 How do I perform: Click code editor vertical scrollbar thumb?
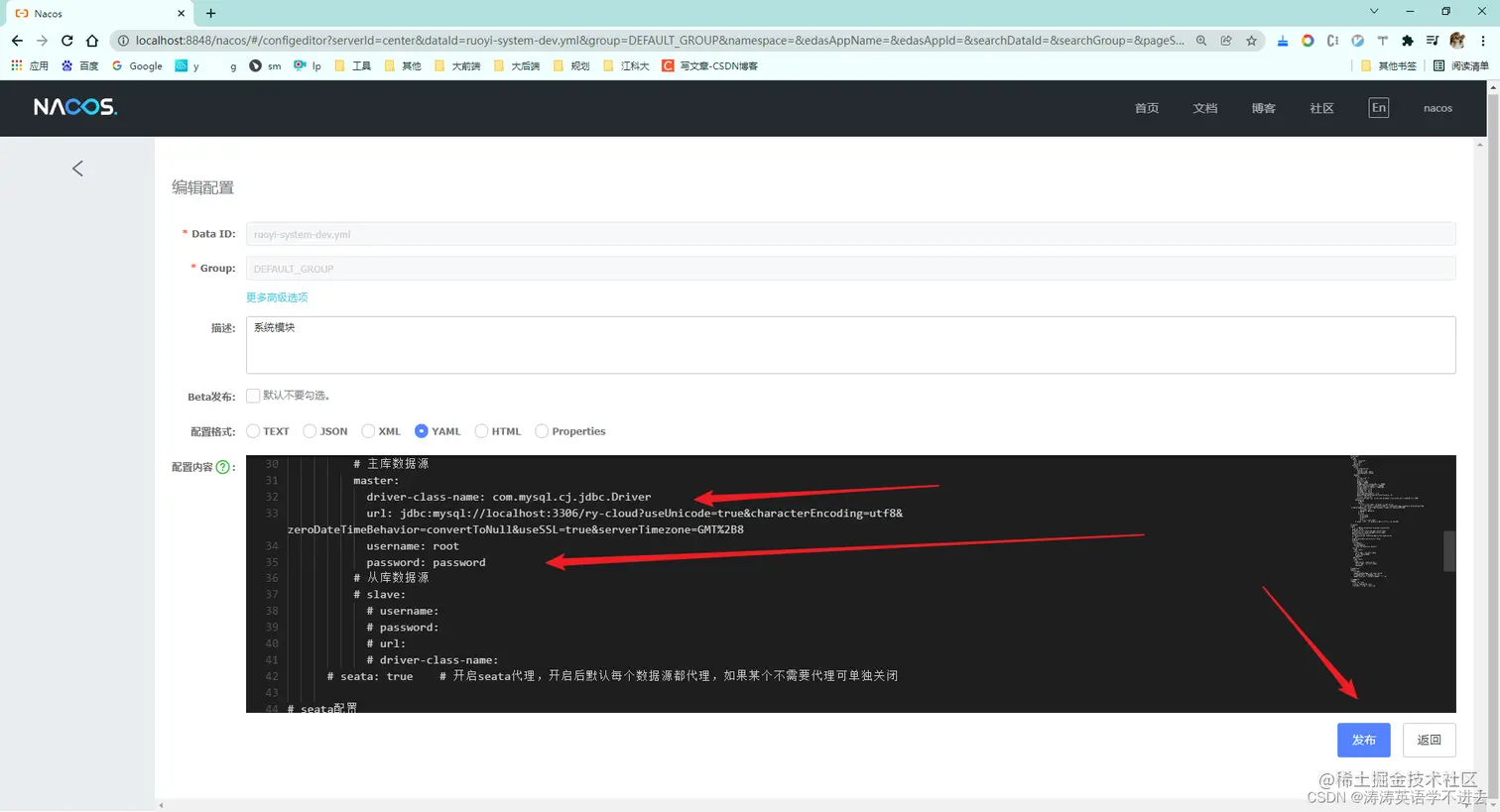point(1449,551)
